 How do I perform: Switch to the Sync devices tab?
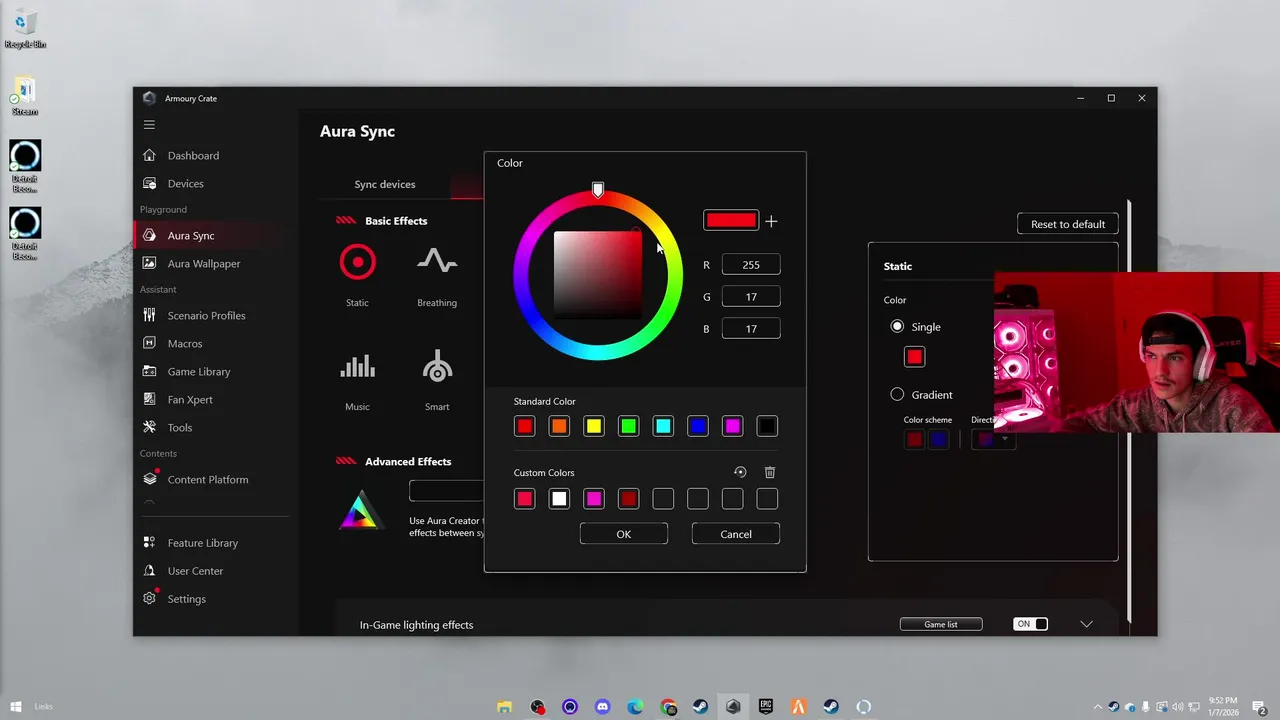385,185
